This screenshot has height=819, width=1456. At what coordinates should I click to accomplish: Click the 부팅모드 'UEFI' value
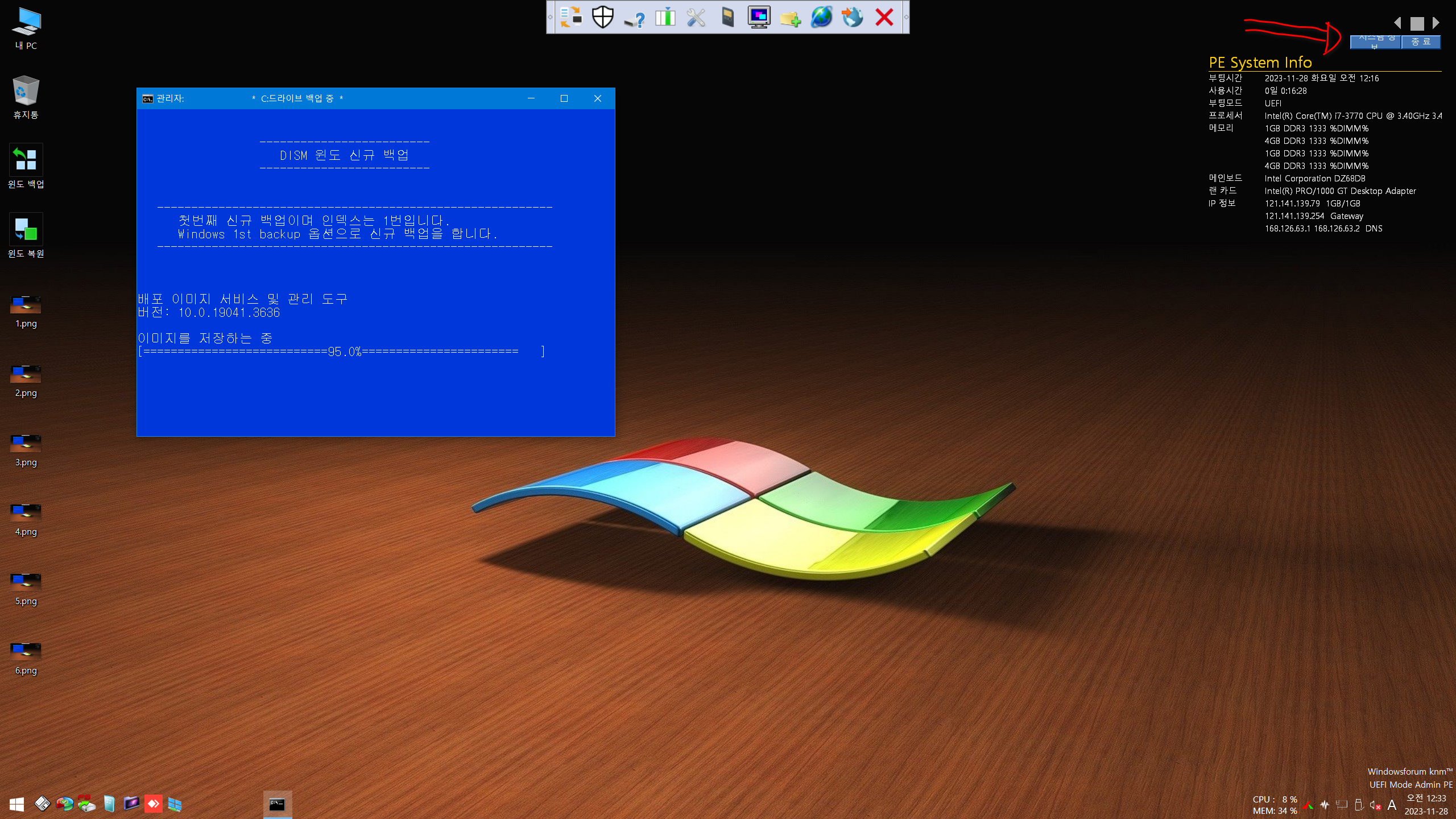pyautogui.click(x=1273, y=104)
